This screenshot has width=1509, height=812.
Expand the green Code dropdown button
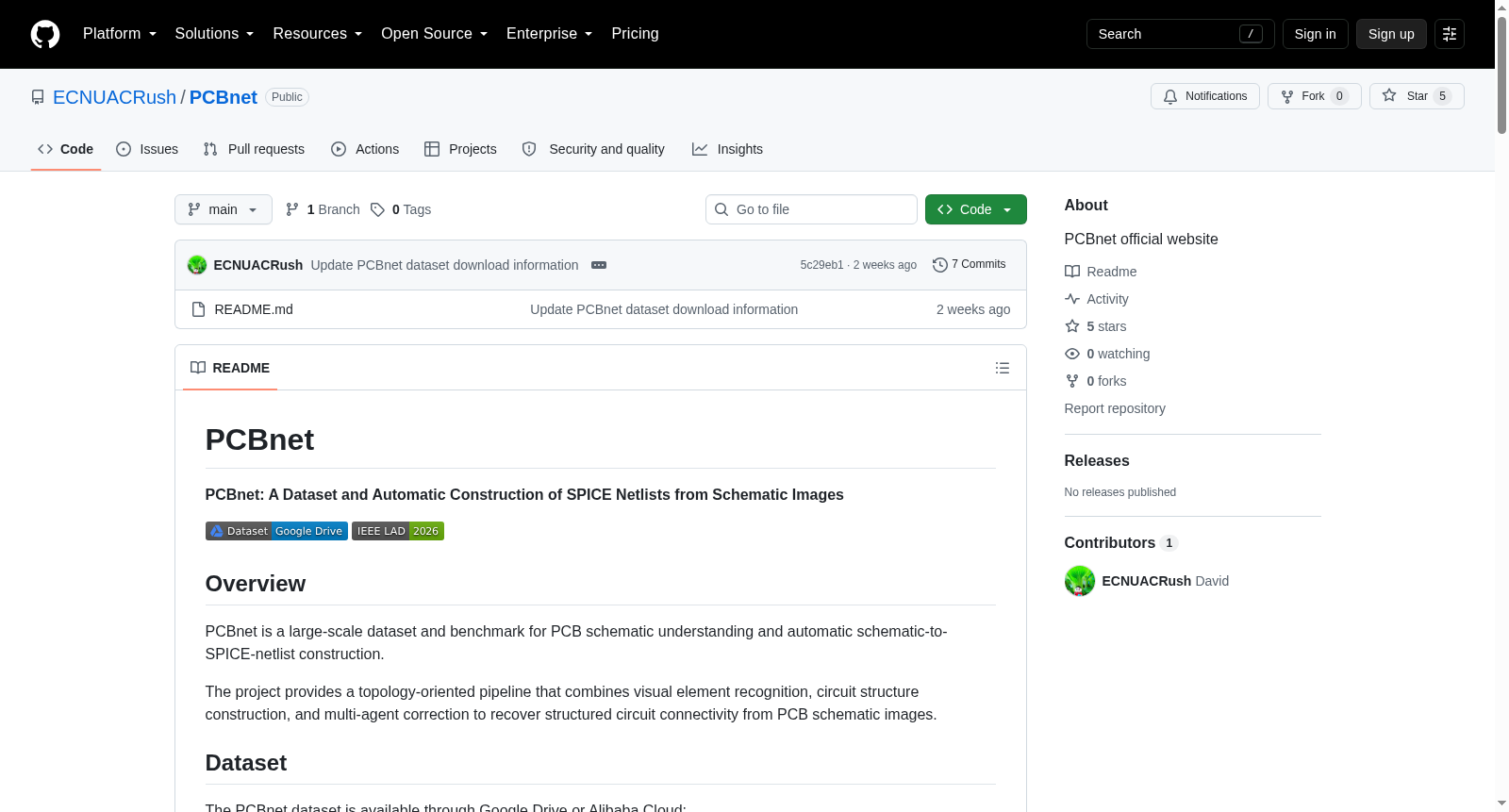pyautogui.click(x=976, y=209)
